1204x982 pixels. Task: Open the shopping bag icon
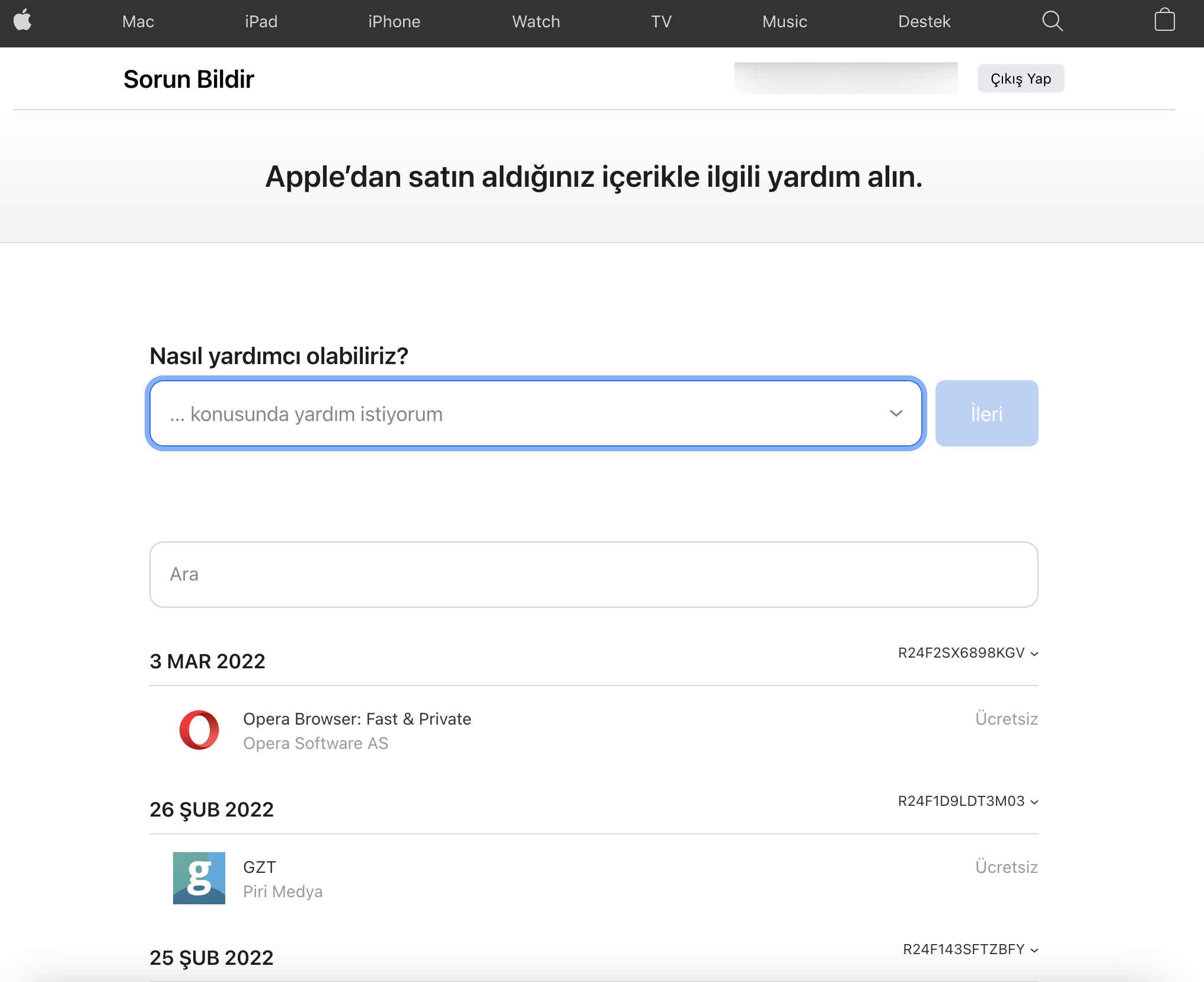click(1164, 21)
